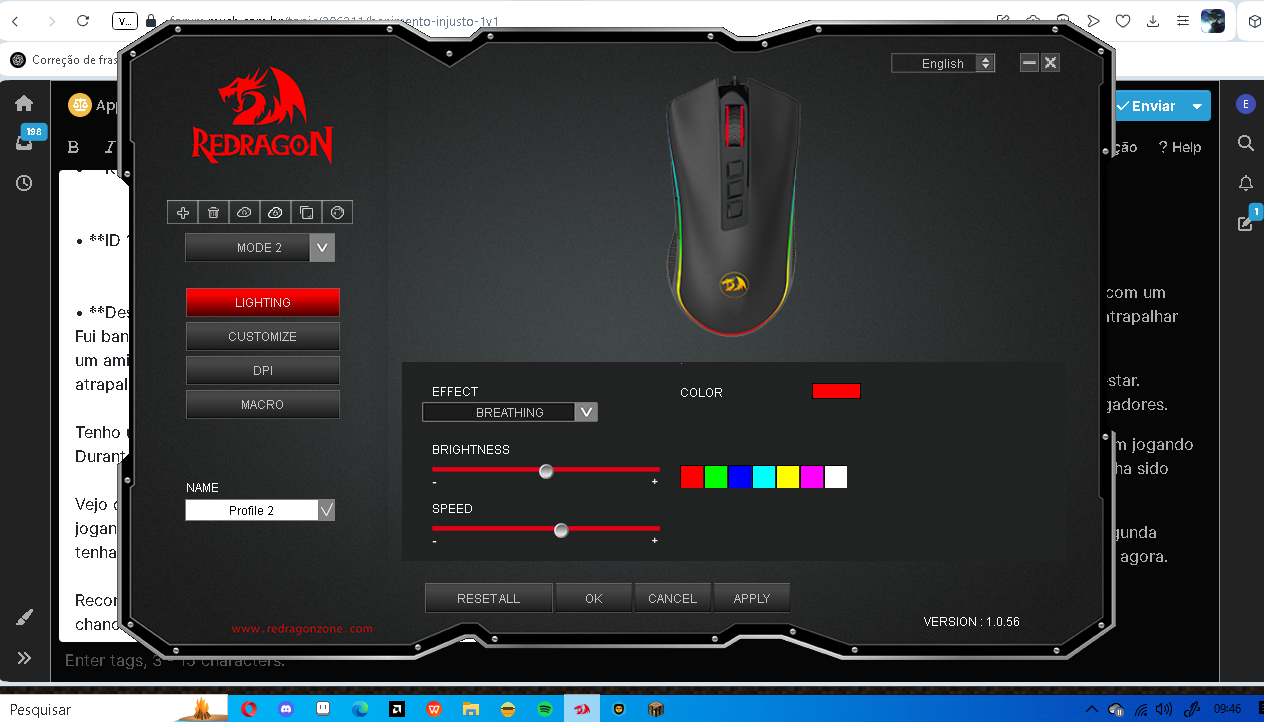Delete profile using trash icon

(x=213, y=212)
